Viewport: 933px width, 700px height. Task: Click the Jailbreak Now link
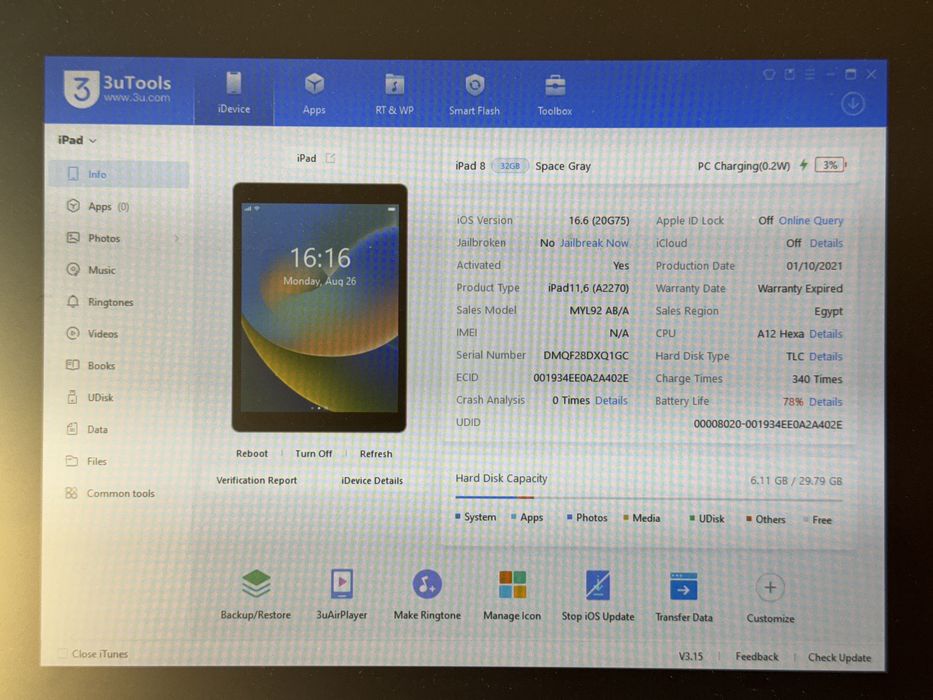pos(594,243)
